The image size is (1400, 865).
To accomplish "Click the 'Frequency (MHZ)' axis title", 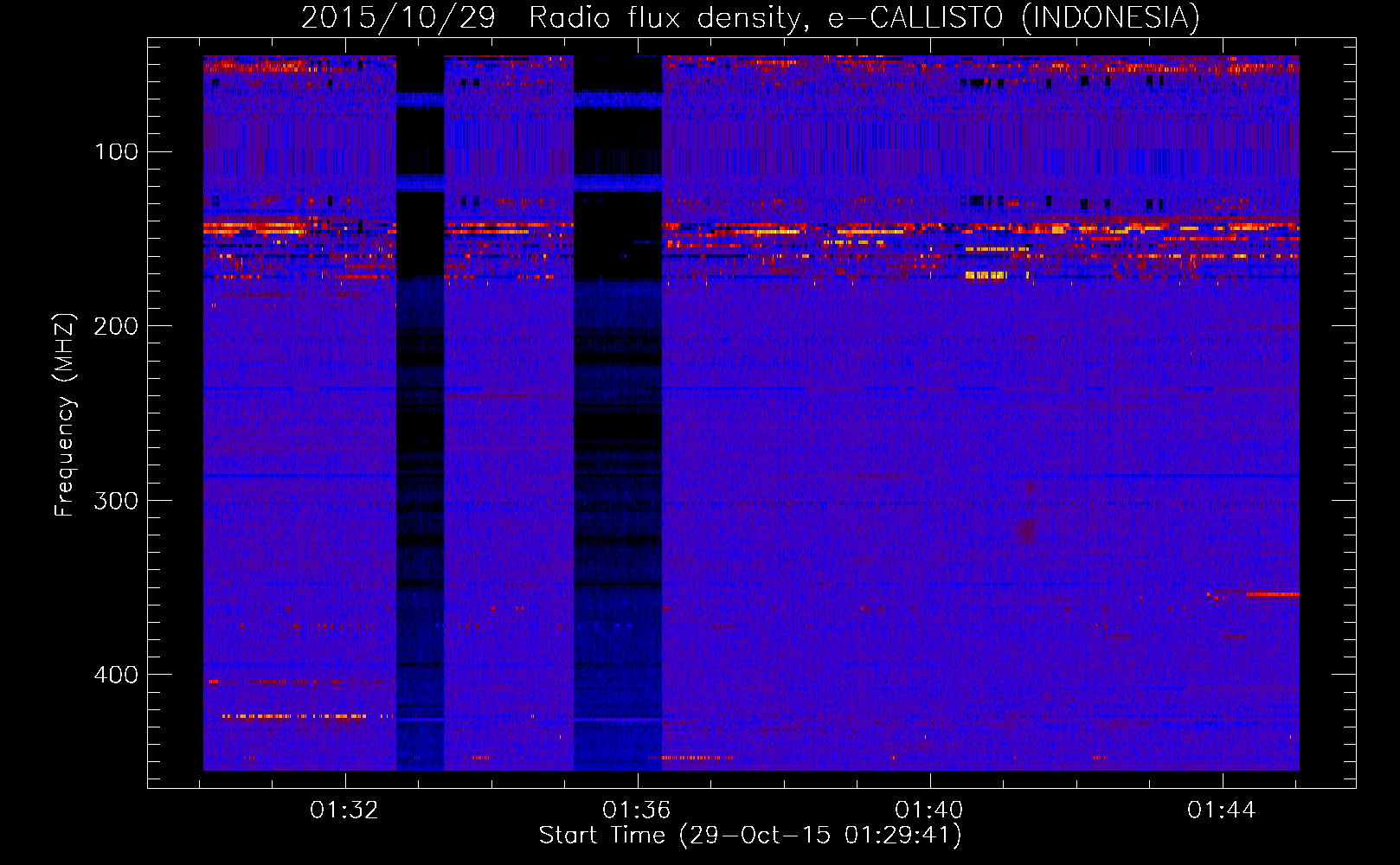I will (65, 414).
